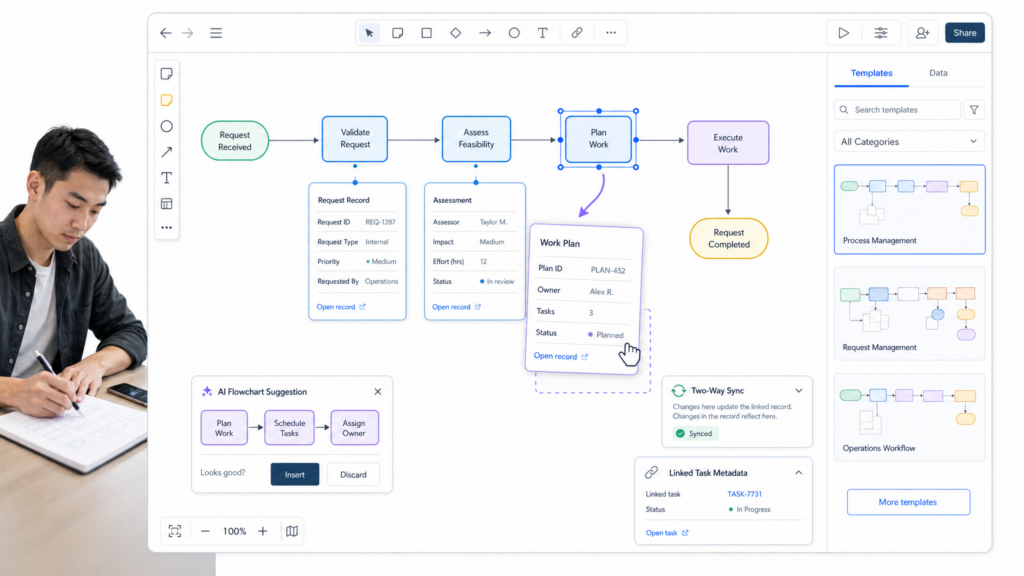The width and height of the screenshot is (1024, 576).
Task: Select the Assess Feasibility node
Action: click(476, 138)
